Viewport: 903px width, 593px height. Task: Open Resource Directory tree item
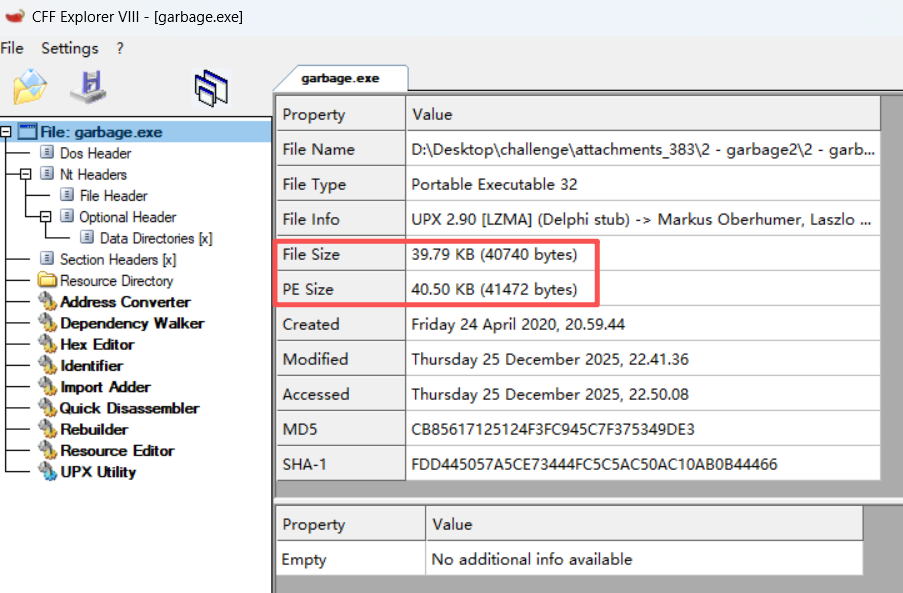click(116, 280)
